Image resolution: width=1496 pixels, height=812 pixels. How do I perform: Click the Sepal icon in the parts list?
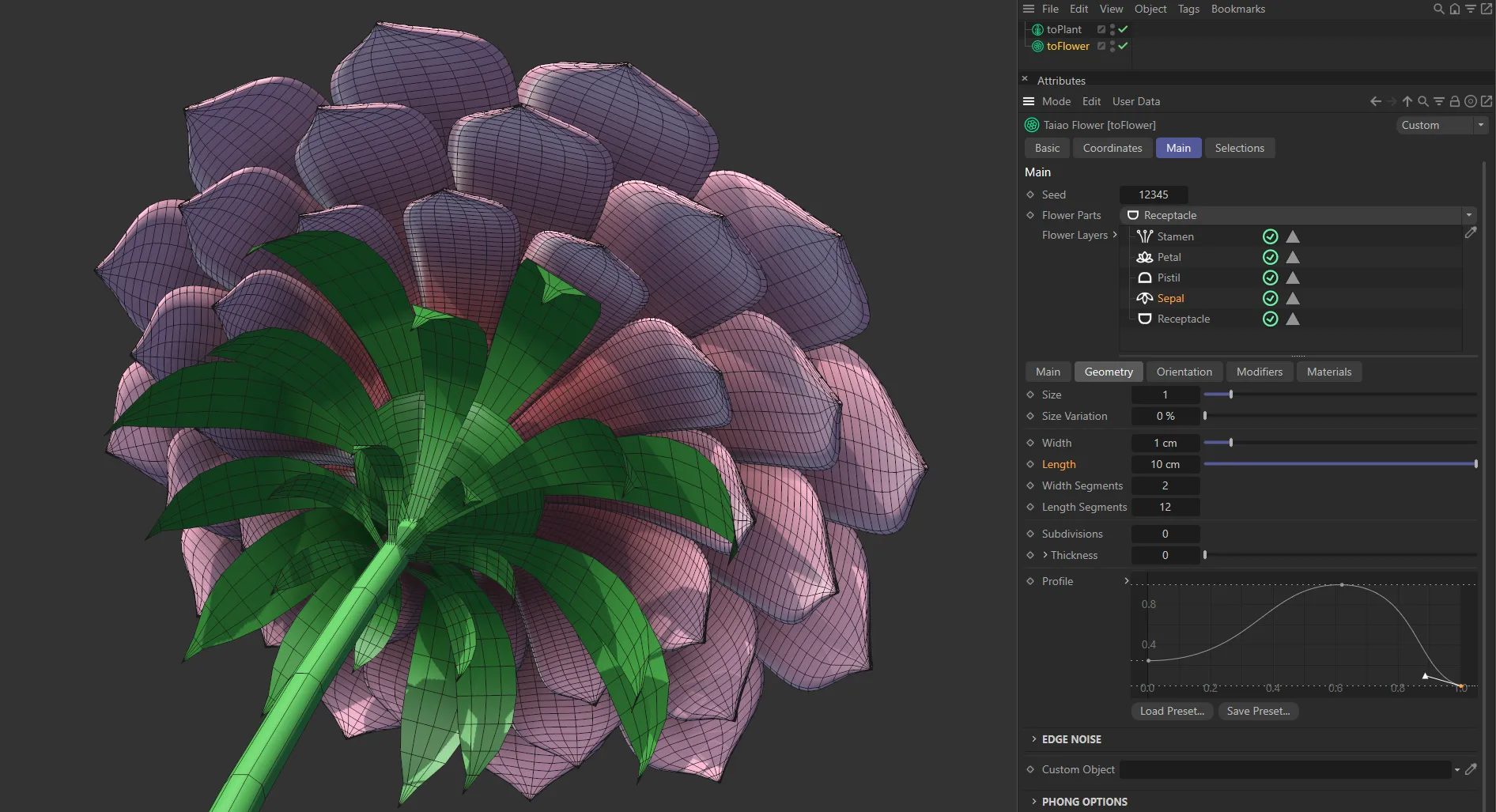coord(1144,298)
